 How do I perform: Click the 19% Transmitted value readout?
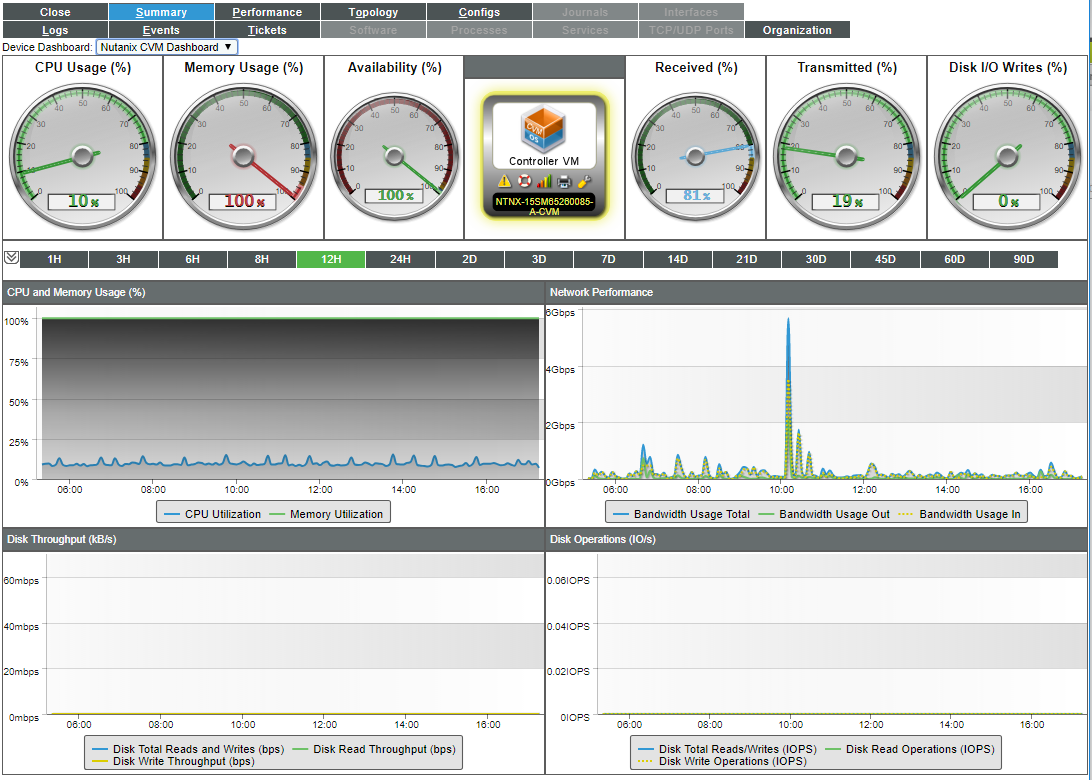(845, 201)
